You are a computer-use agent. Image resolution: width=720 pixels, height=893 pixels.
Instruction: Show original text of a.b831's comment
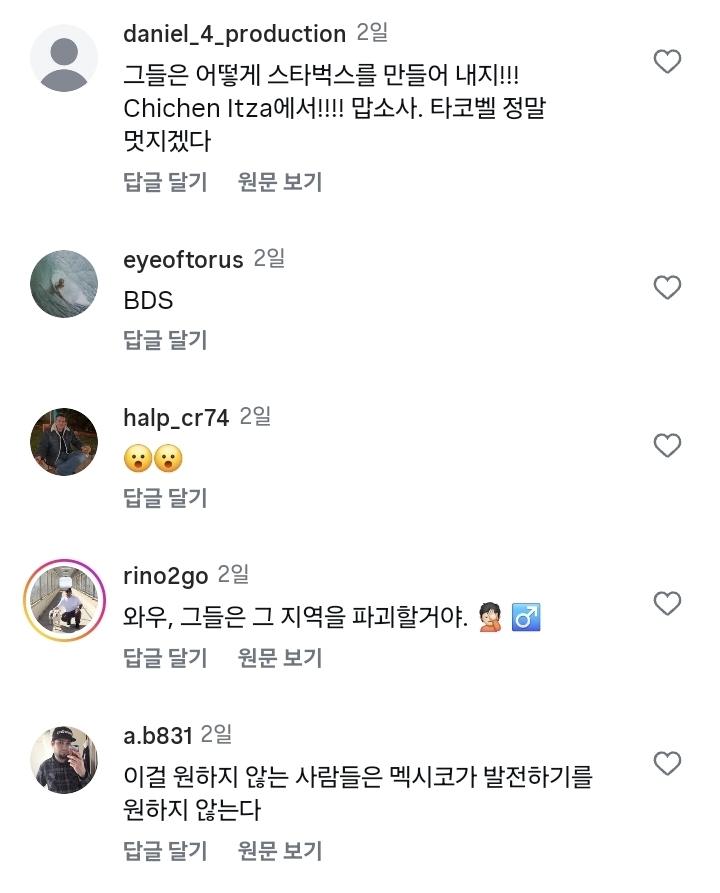pyautogui.click(x=280, y=850)
